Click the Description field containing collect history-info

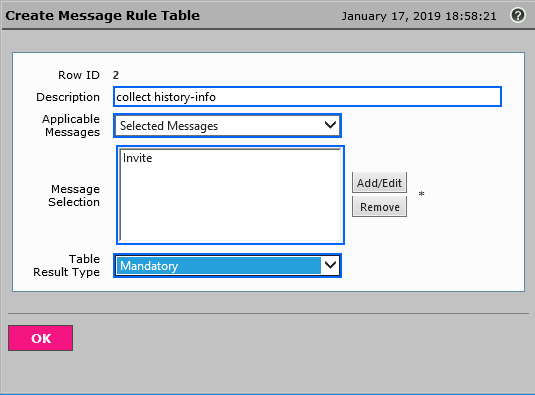pyautogui.click(x=307, y=97)
